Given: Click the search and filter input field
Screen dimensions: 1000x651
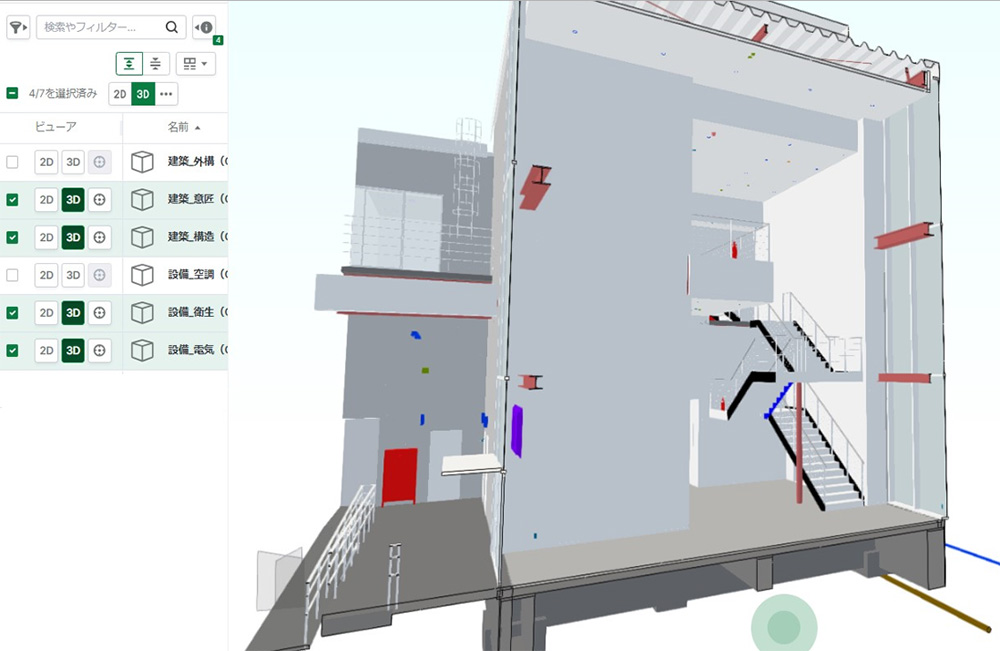Looking at the screenshot, I should pyautogui.click(x=100, y=27).
